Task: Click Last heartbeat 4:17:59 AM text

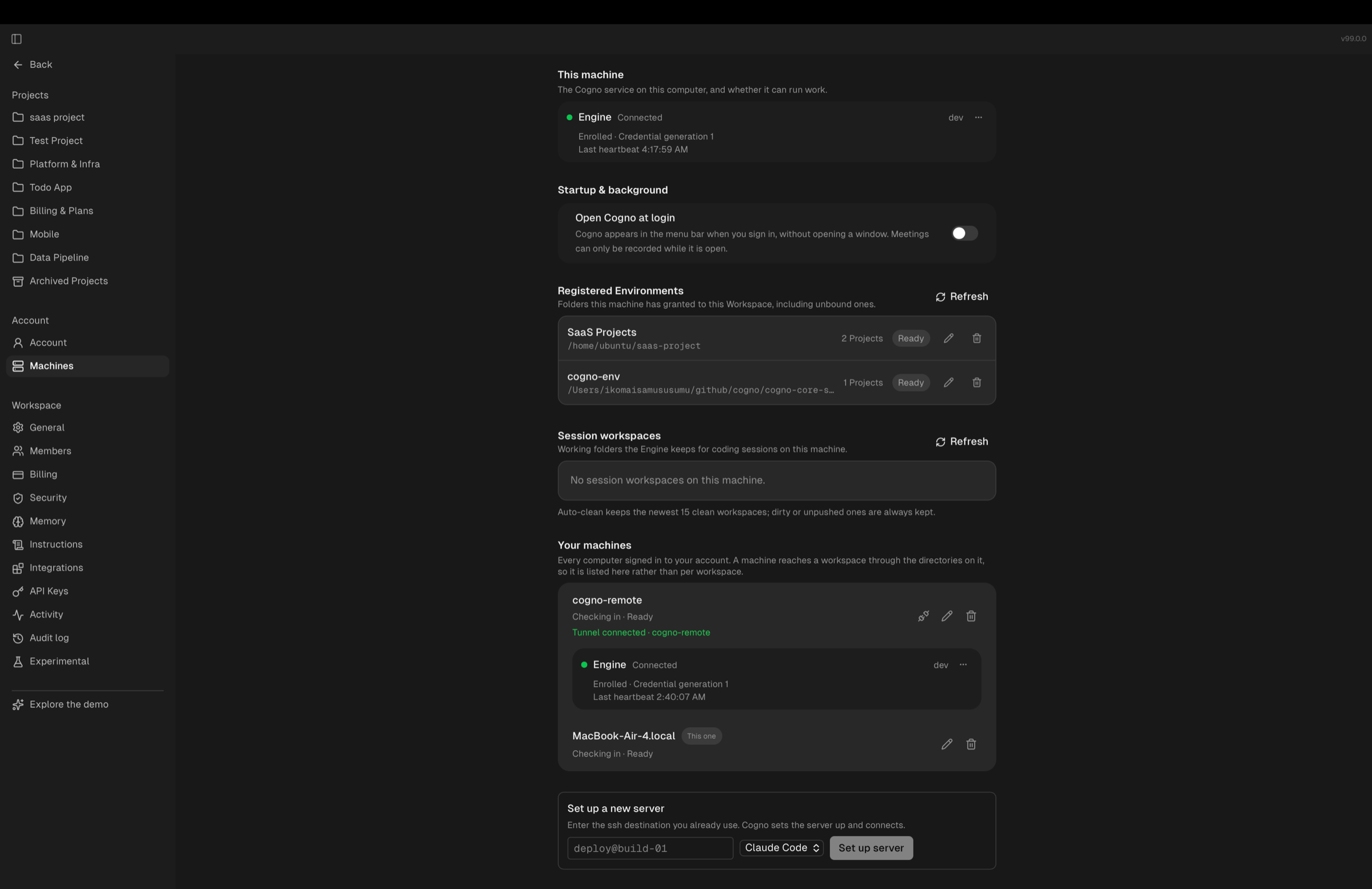Action: [633, 149]
